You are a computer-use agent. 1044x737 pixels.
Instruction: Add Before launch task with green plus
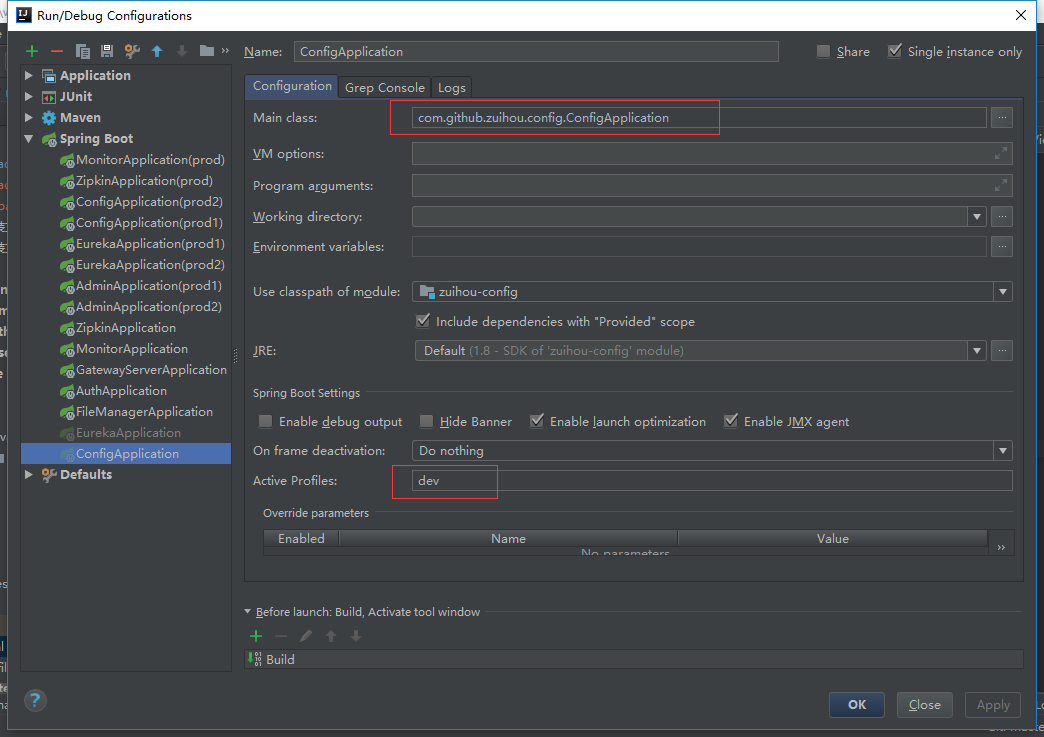click(256, 636)
